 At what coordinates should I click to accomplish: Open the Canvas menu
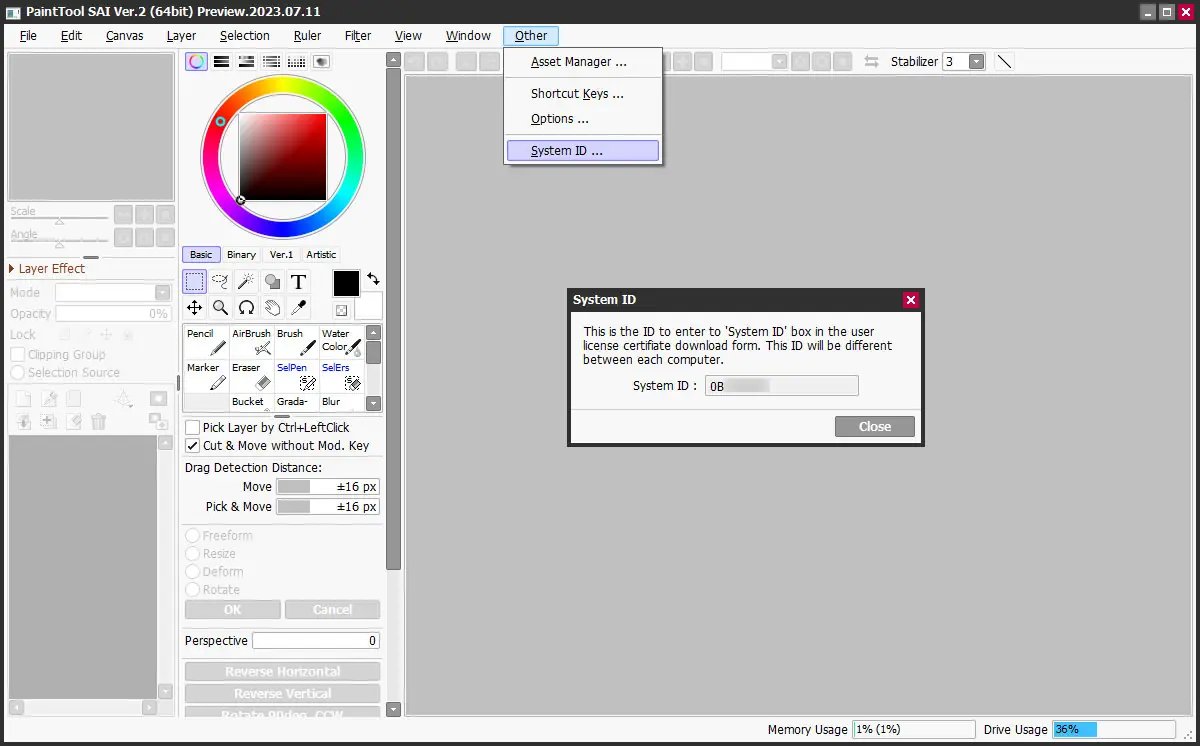click(125, 36)
